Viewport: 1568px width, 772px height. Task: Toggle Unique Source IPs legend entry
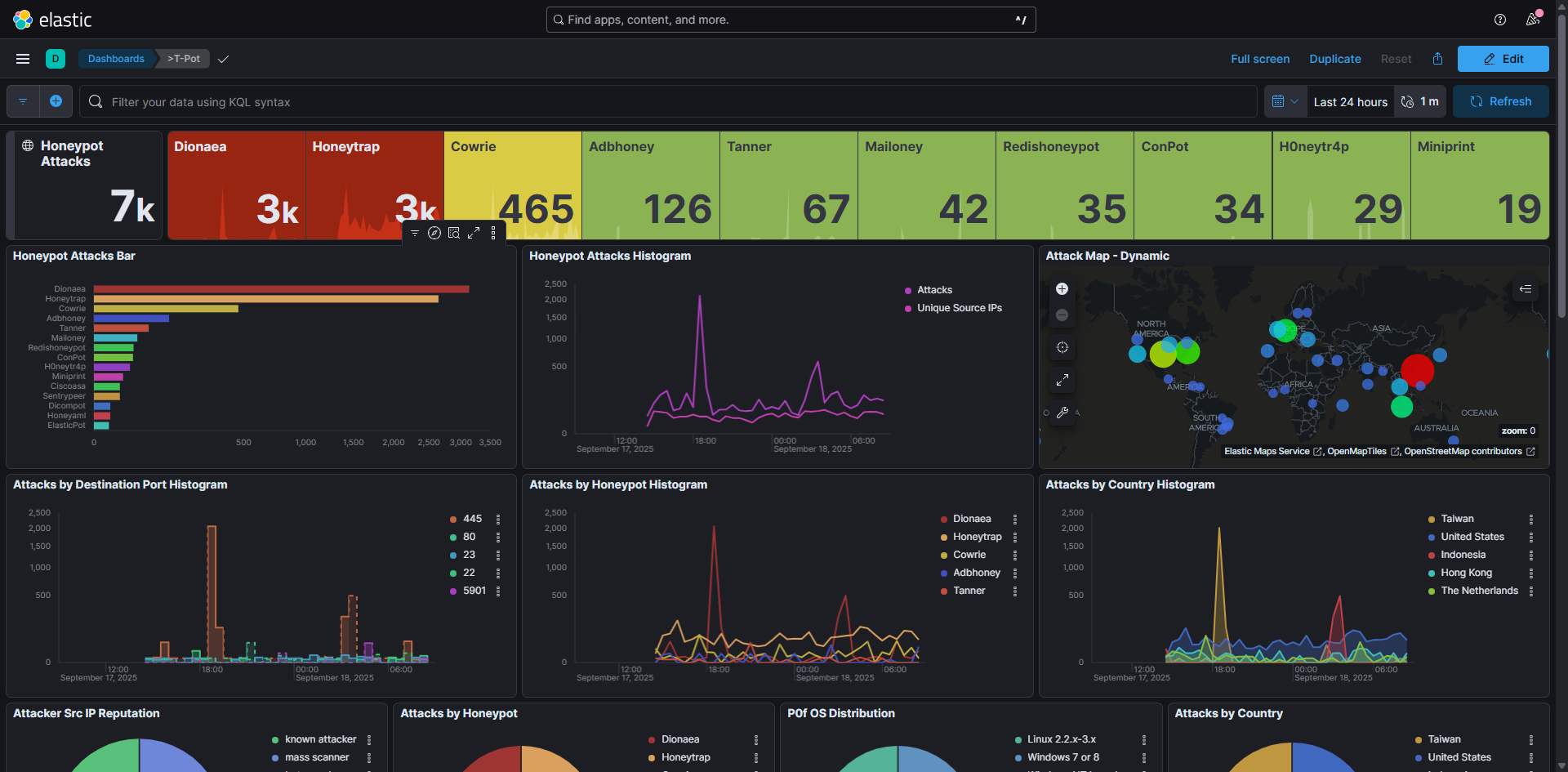coord(959,308)
